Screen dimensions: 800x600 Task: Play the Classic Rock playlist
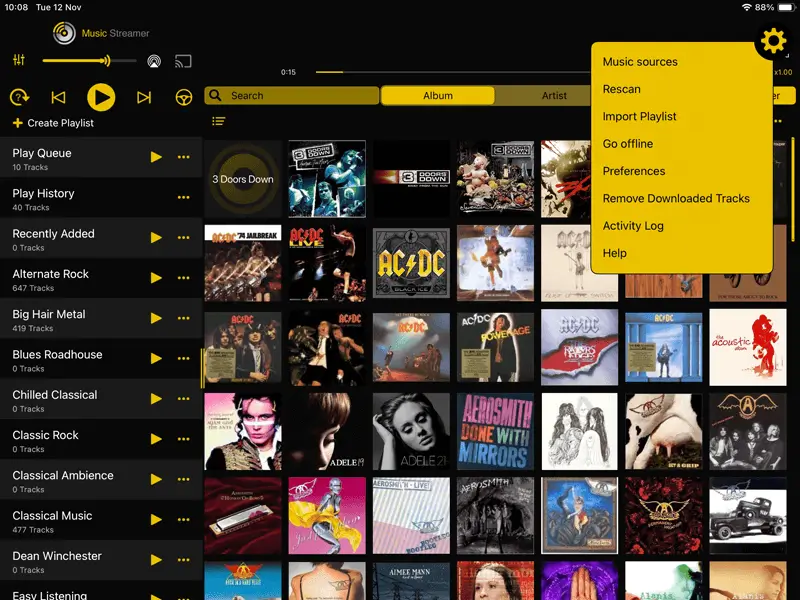(156, 439)
